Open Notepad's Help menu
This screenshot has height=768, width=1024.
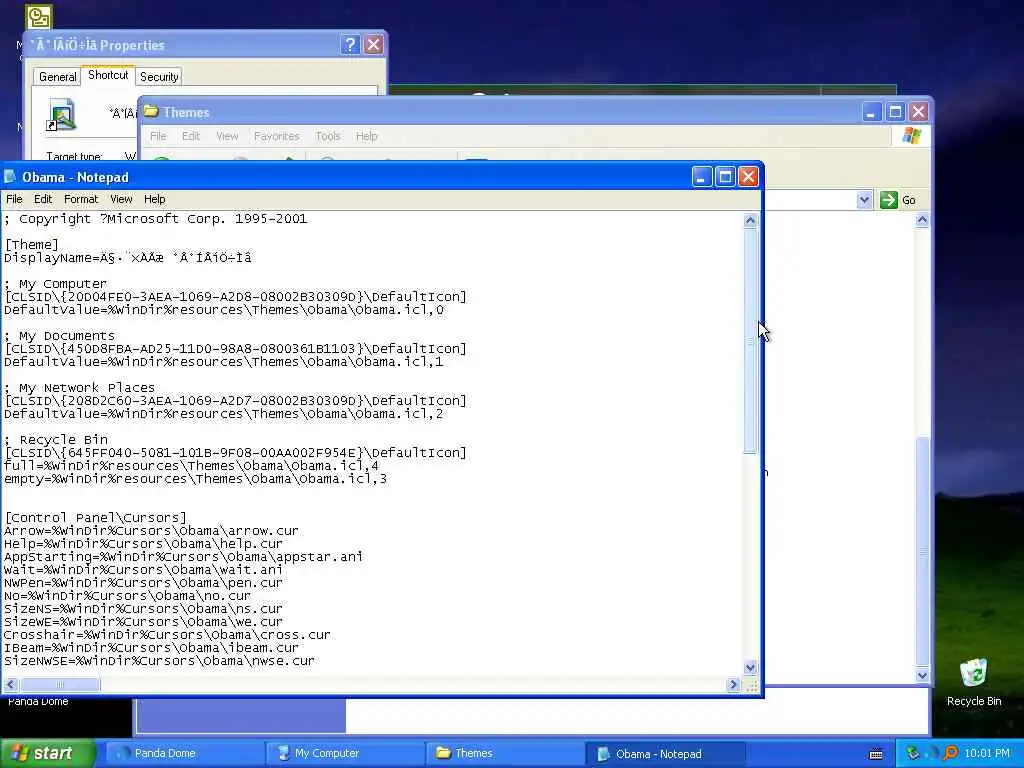coord(155,199)
